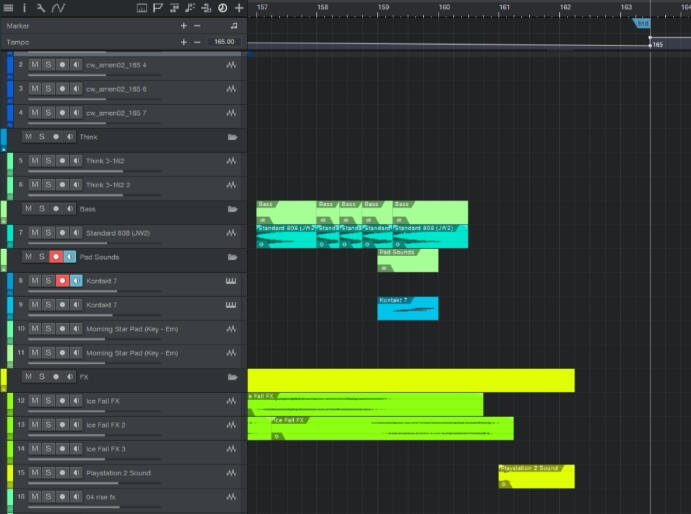Show automation with the curve icon
691x514 pixels.
pos(59,8)
